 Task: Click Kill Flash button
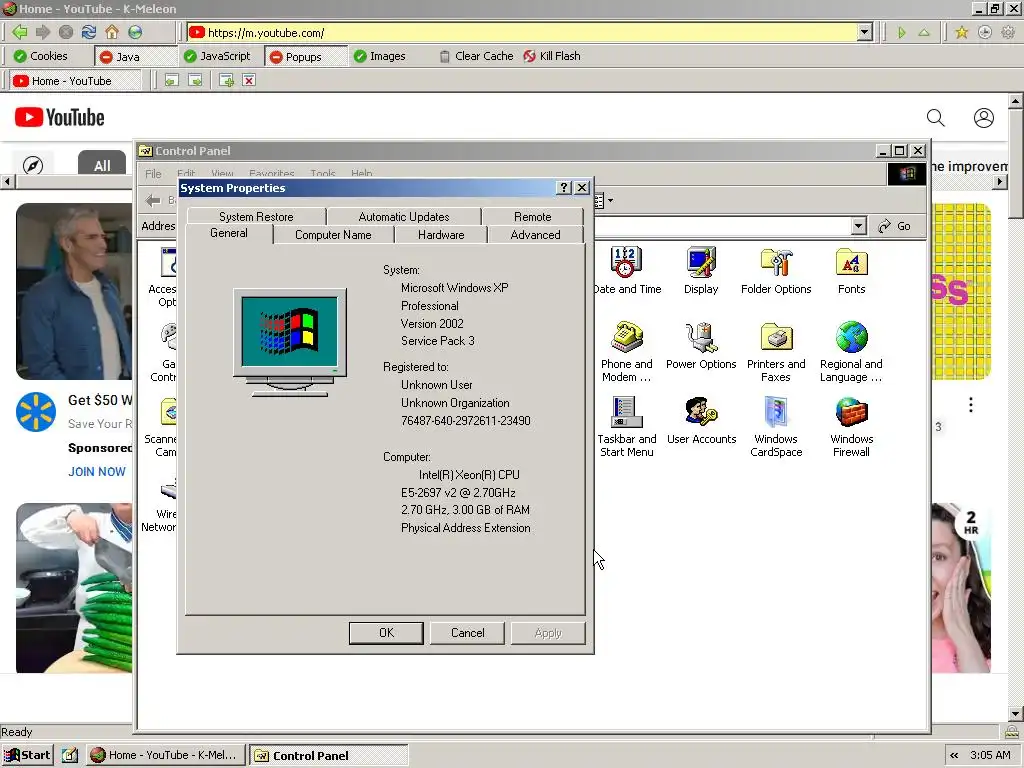click(552, 56)
